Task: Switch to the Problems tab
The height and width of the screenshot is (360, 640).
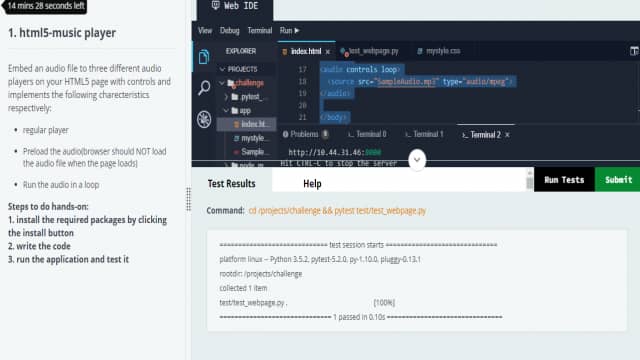Action: (x=305, y=134)
